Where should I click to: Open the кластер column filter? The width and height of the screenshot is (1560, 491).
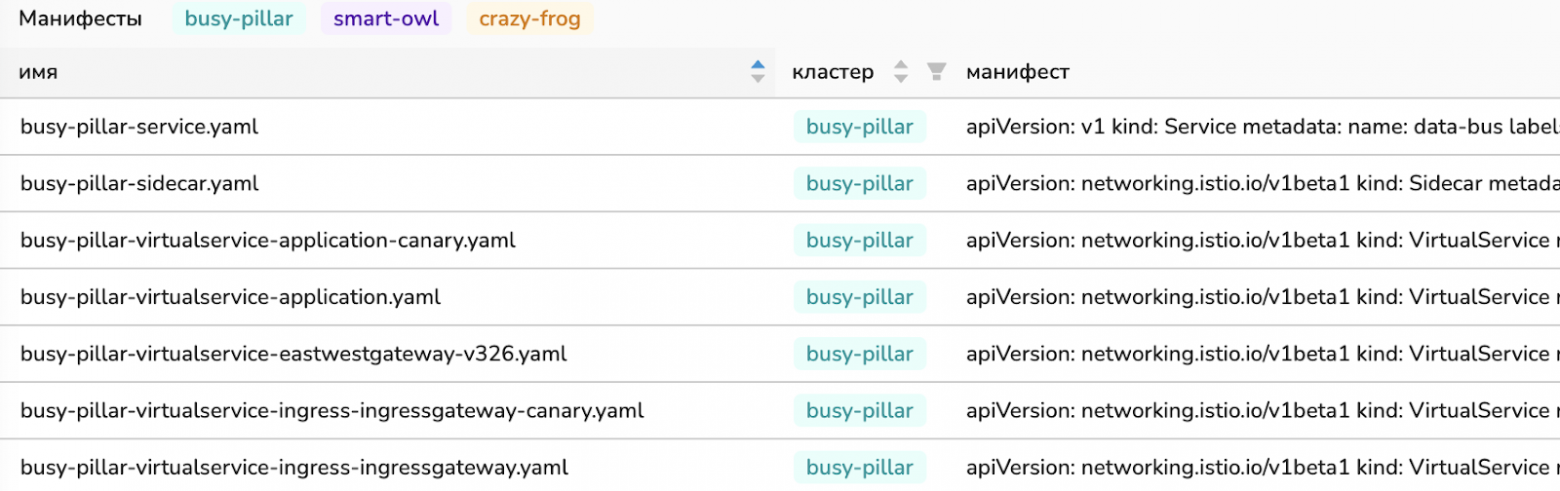pyautogui.click(x=936, y=71)
